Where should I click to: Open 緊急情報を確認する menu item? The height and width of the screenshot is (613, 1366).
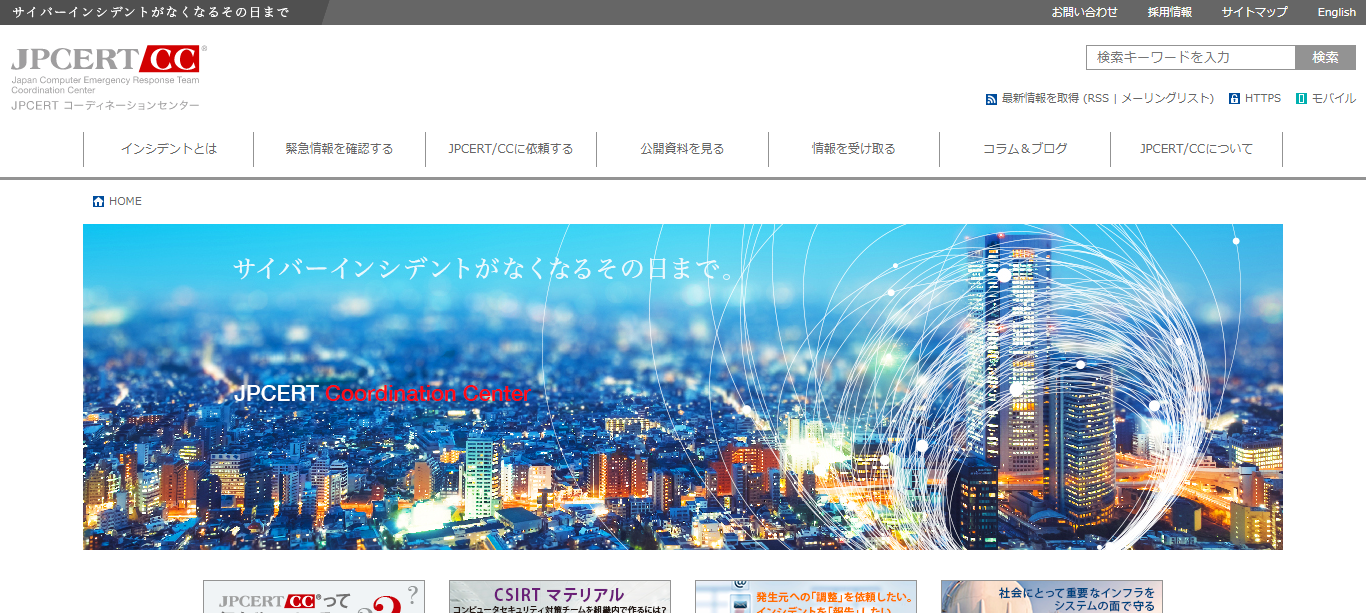pos(339,149)
